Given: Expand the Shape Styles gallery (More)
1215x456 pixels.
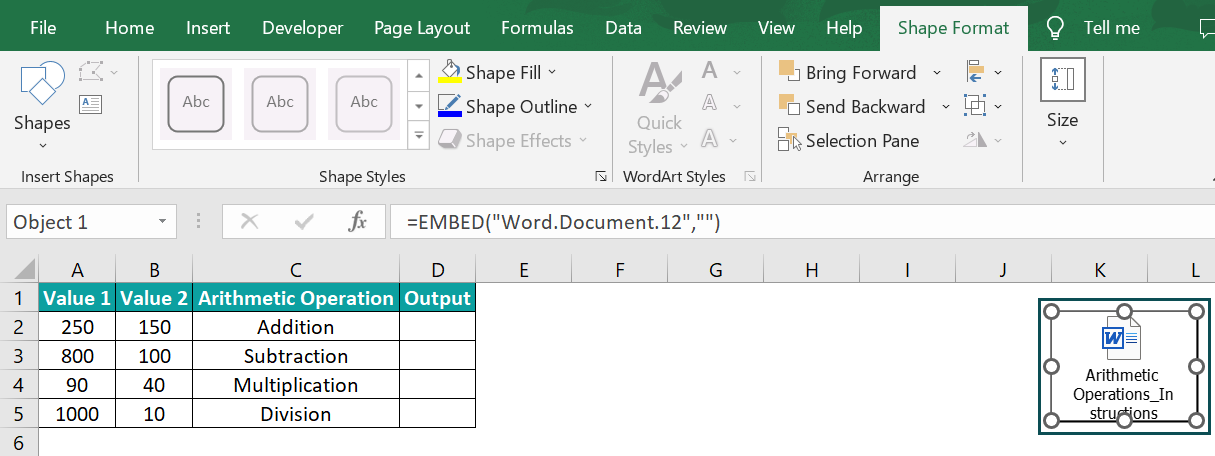Looking at the screenshot, I should click(419, 137).
